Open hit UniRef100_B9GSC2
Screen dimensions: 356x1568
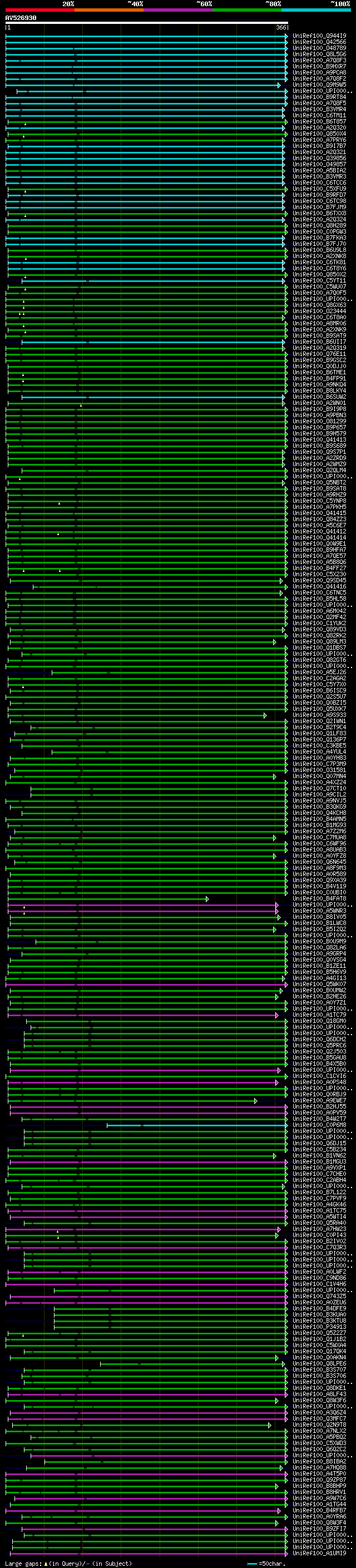(319, 360)
